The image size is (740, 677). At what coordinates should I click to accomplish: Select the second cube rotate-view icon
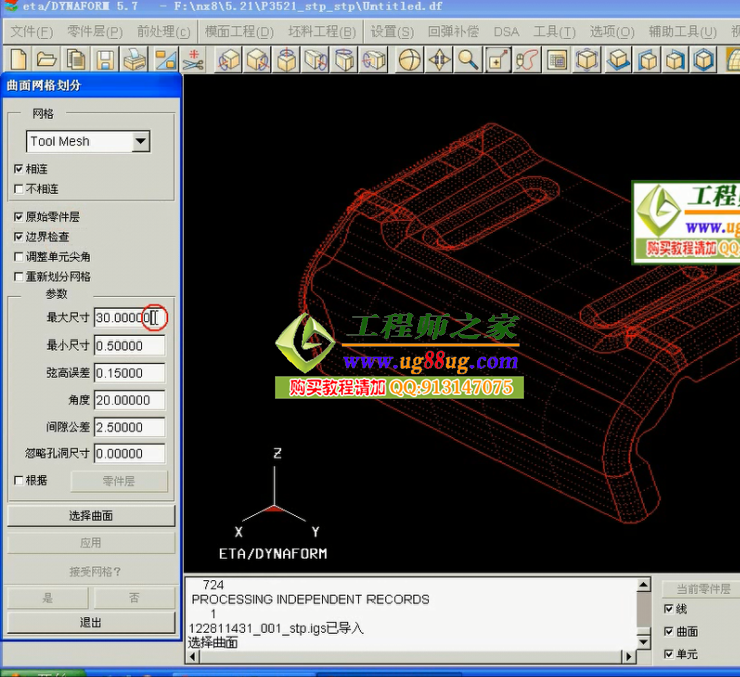coord(258,60)
